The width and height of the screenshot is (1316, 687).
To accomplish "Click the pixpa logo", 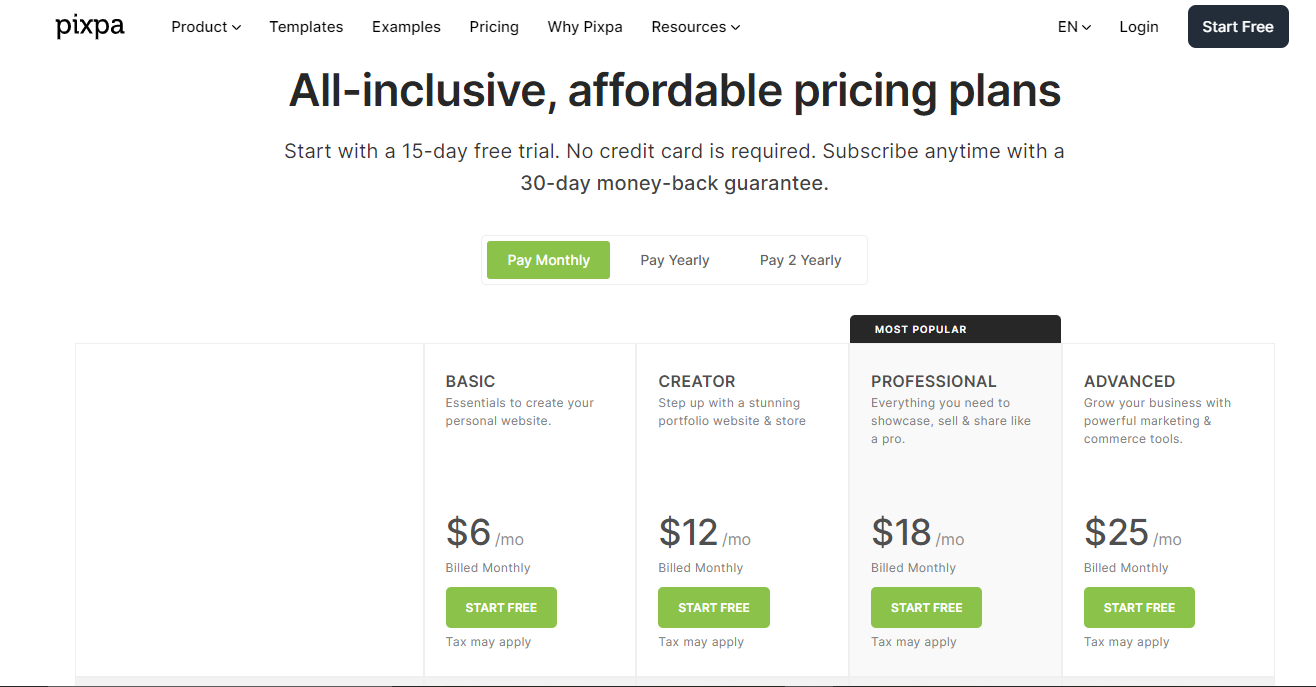I will [90, 27].
